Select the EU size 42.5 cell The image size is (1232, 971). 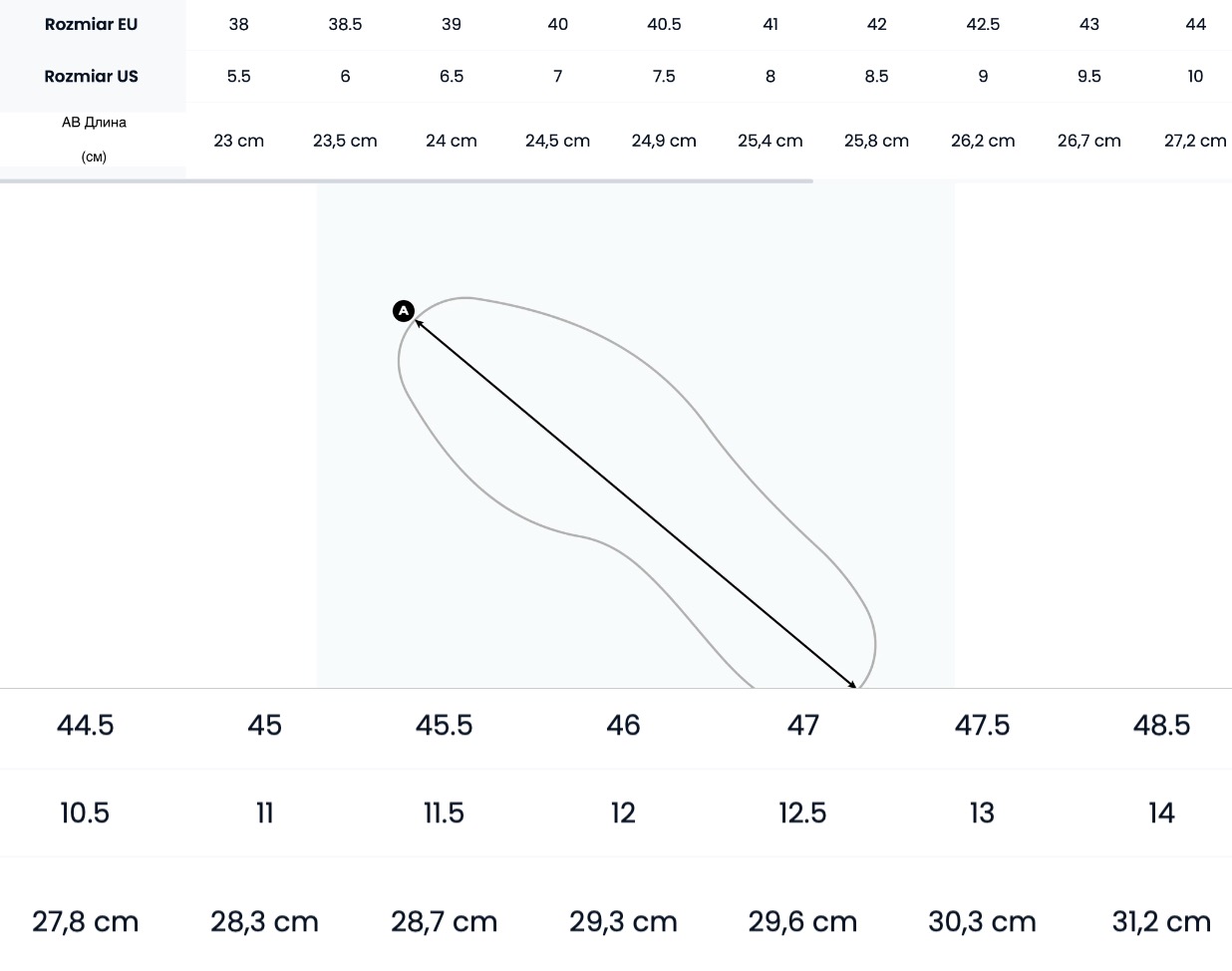(x=983, y=25)
